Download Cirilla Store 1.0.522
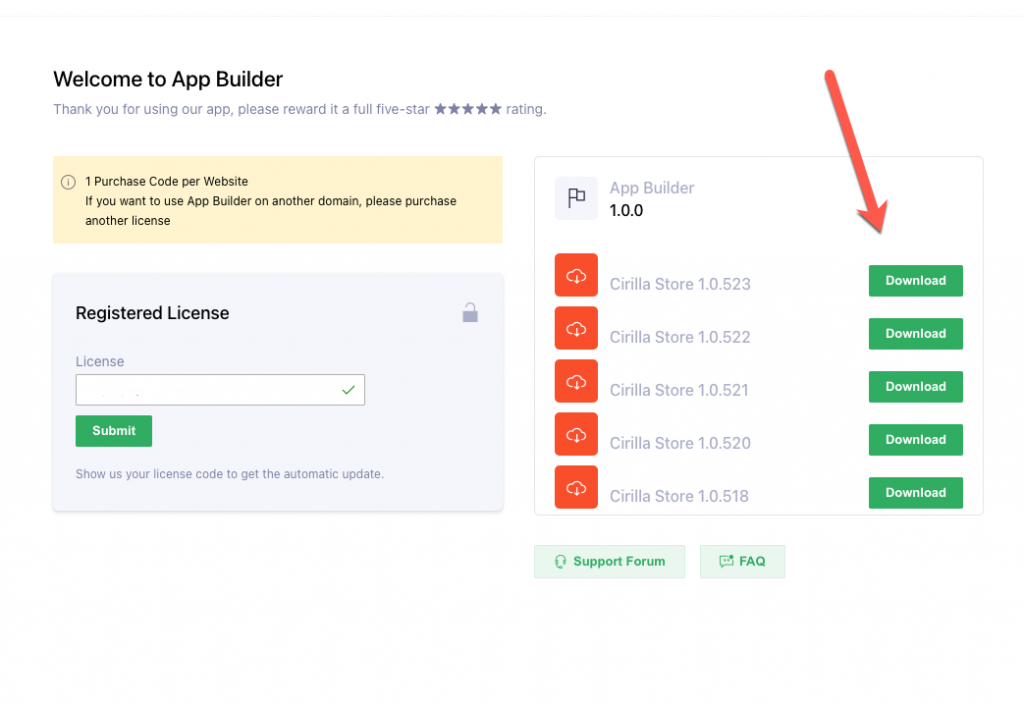Image resolution: width=1024 pixels, height=707 pixels. [x=916, y=334]
